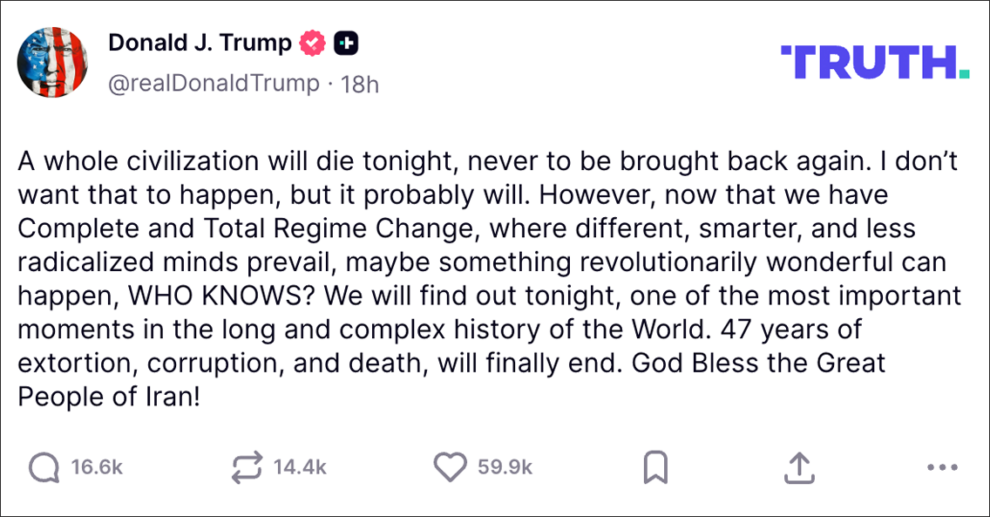The width and height of the screenshot is (990, 517).
Task: Click the black plus badge beside the name
Action: coord(346,43)
